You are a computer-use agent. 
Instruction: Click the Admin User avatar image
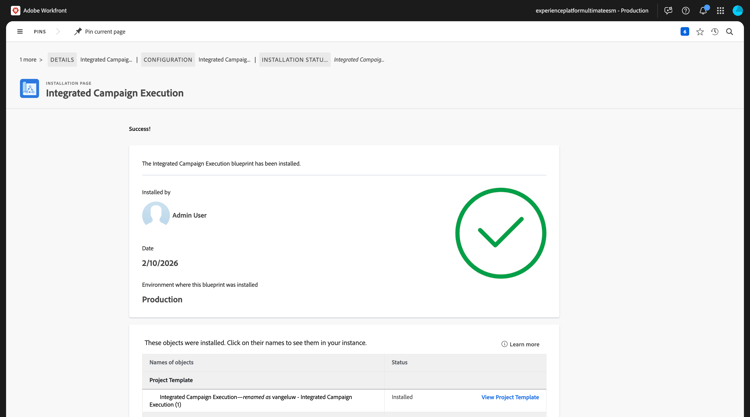(156, 214)
